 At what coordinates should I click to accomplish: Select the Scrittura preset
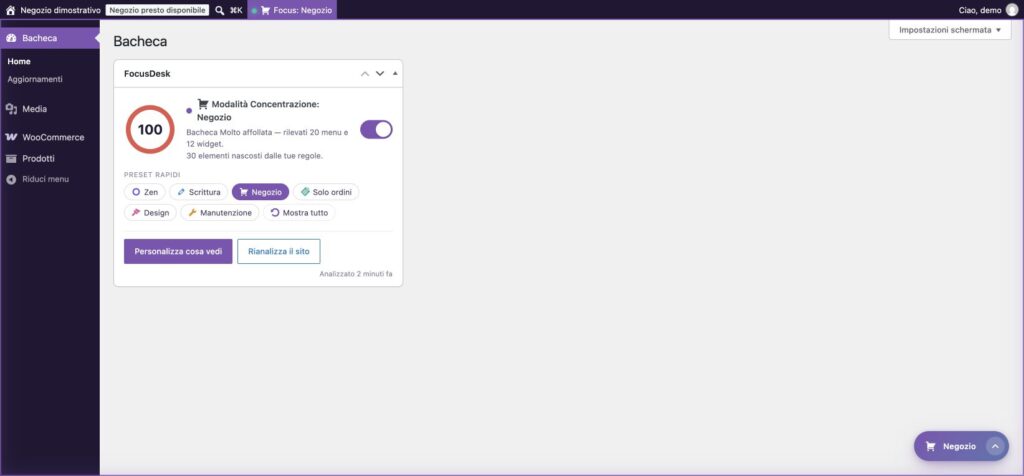pyautogui.click(x=199, y=193)
